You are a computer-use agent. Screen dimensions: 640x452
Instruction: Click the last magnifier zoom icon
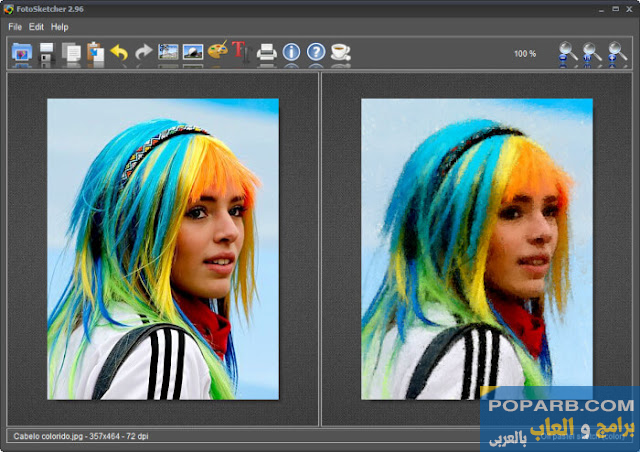pos(617,53)
